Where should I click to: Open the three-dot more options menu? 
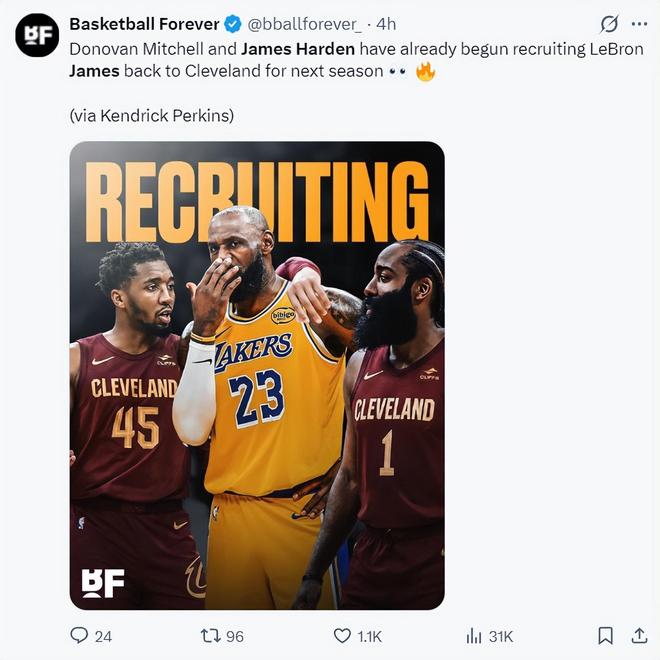(640, 24)
